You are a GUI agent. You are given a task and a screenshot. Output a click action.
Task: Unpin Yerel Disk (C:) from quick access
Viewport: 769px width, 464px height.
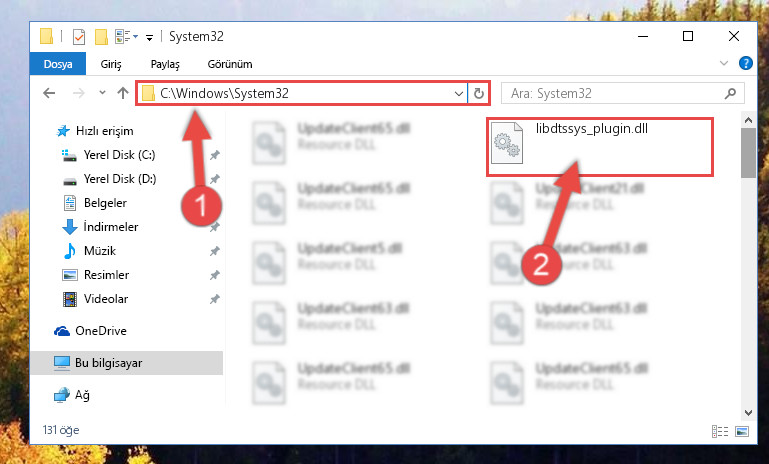(214, 155)
